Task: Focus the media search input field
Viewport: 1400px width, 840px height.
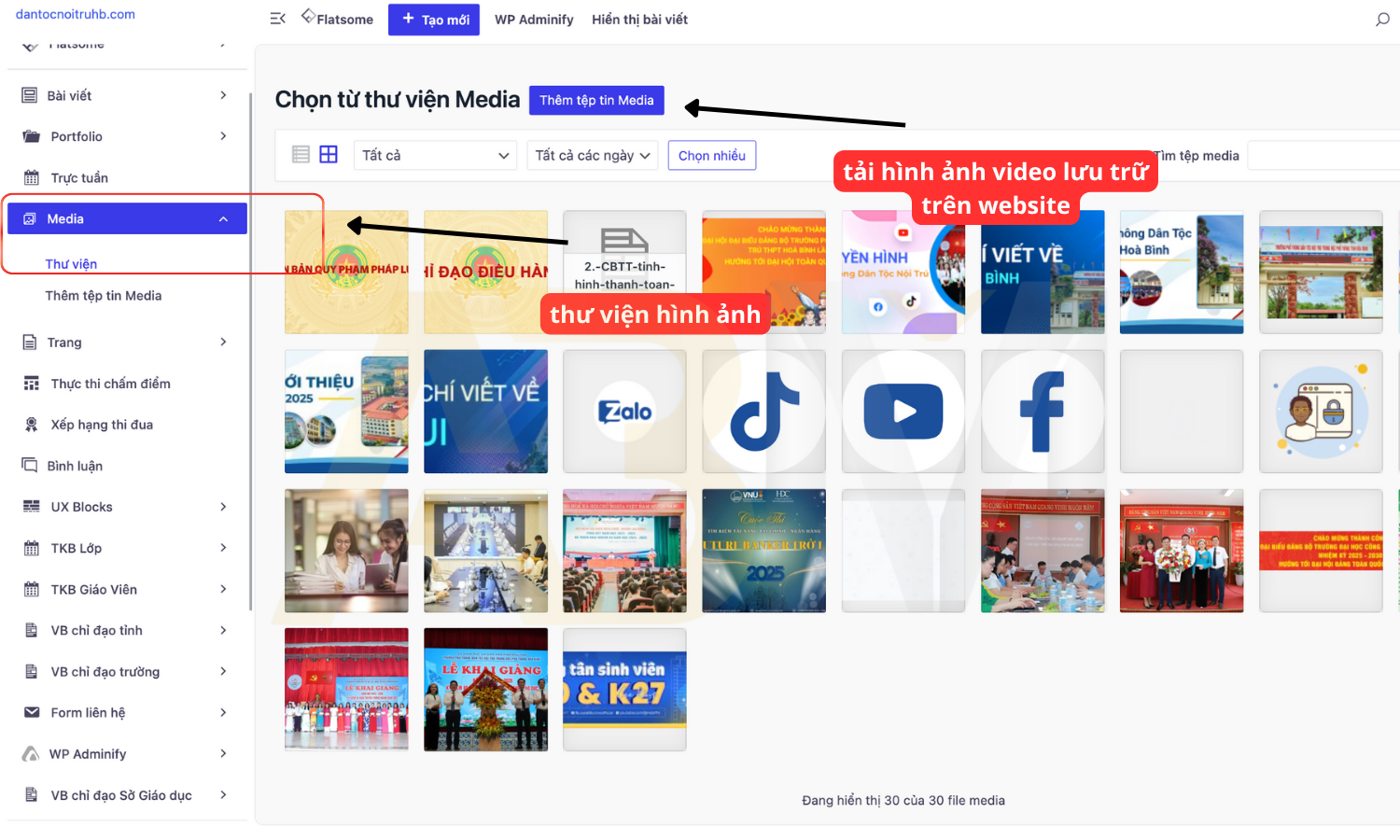Action: tap(1323, 156)
